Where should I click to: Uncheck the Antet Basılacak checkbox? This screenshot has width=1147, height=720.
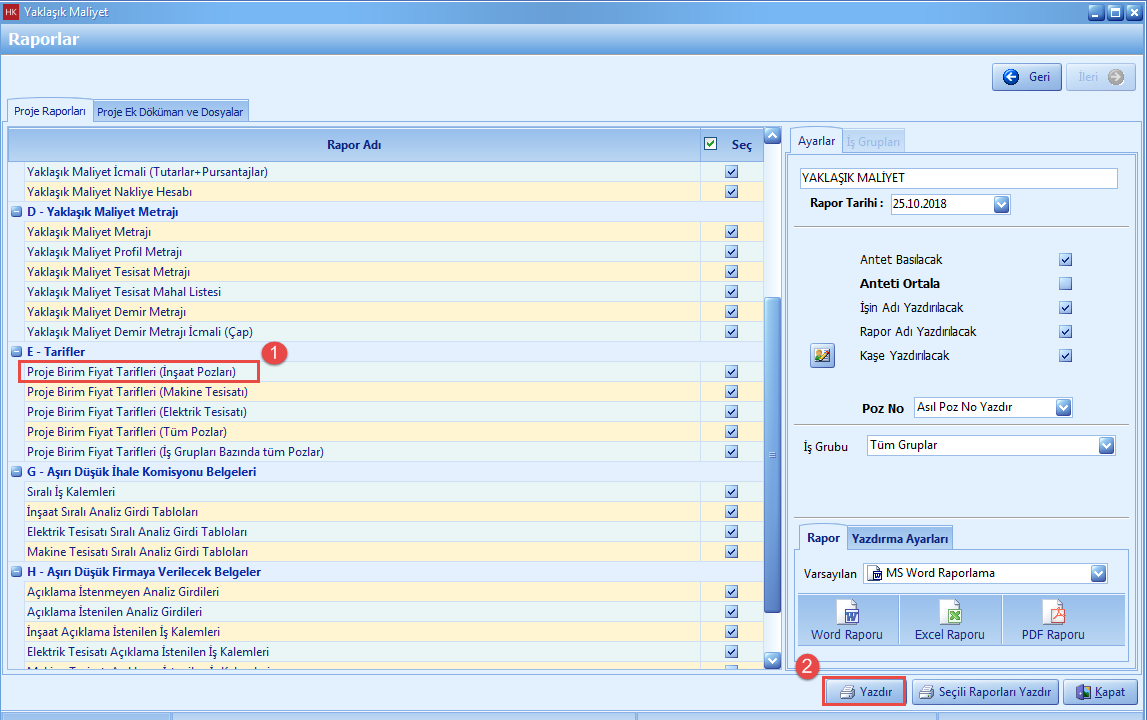point(1065,259)
